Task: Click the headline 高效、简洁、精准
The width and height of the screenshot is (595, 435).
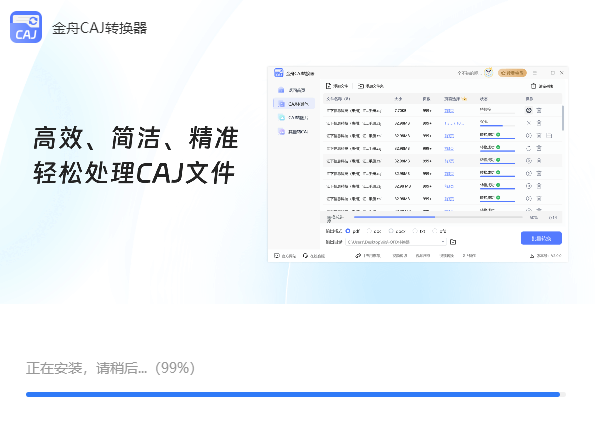Action: pos(136,138)
